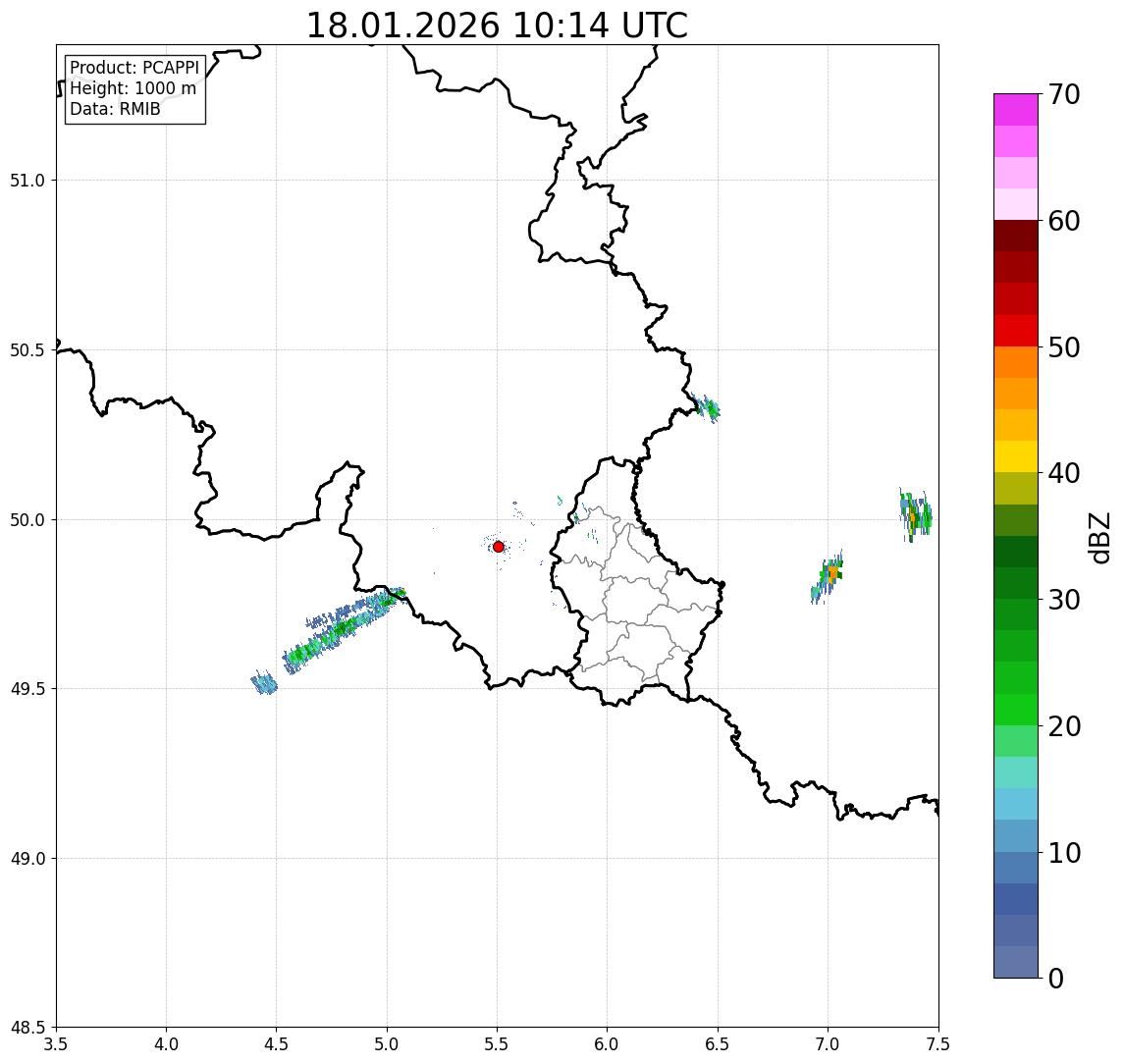The image size is (1124, 1064).
Task: Click the latitude axis label 50.5
Action: (27, 350)
